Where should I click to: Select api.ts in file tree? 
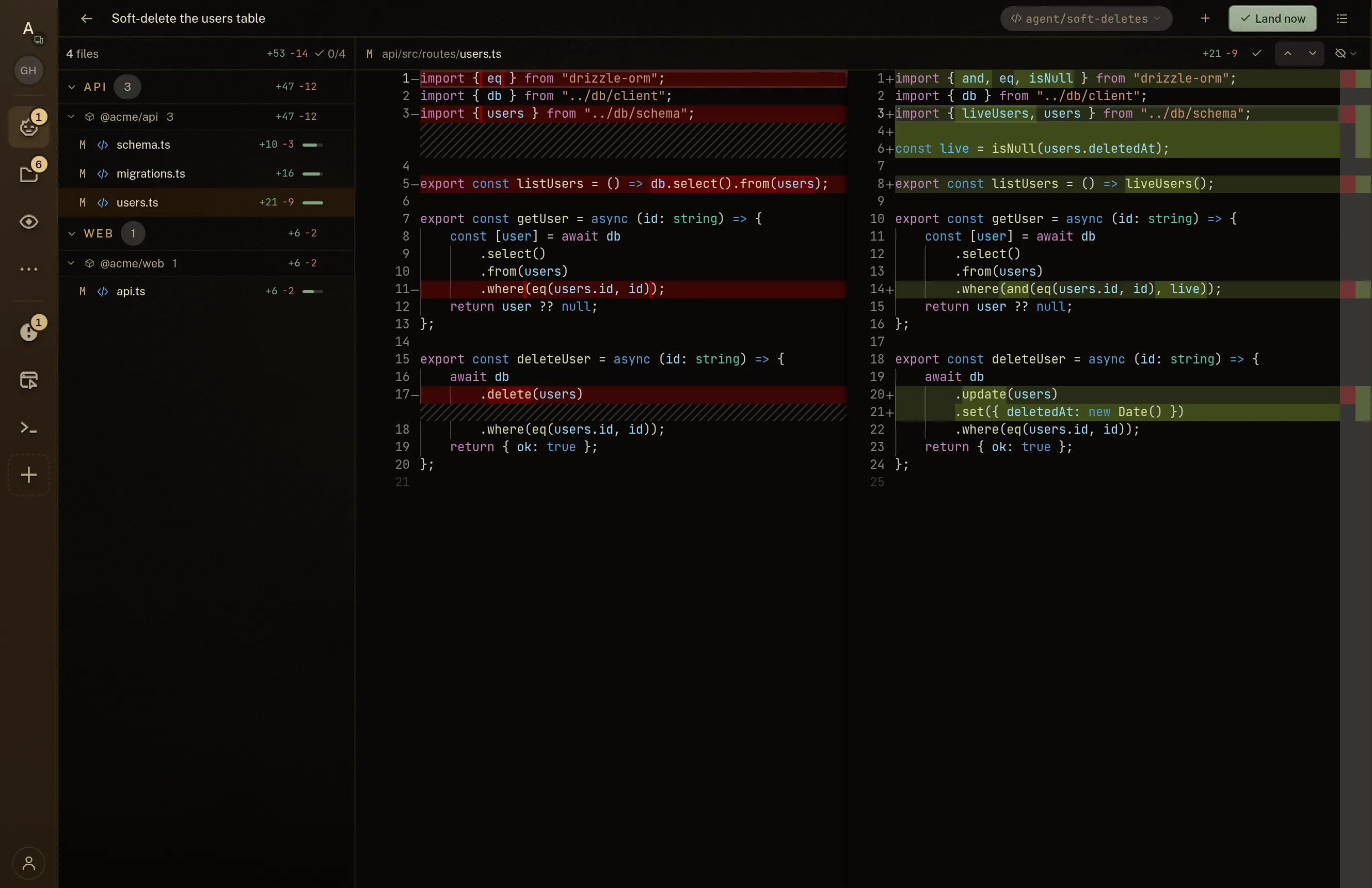(206, 291)
